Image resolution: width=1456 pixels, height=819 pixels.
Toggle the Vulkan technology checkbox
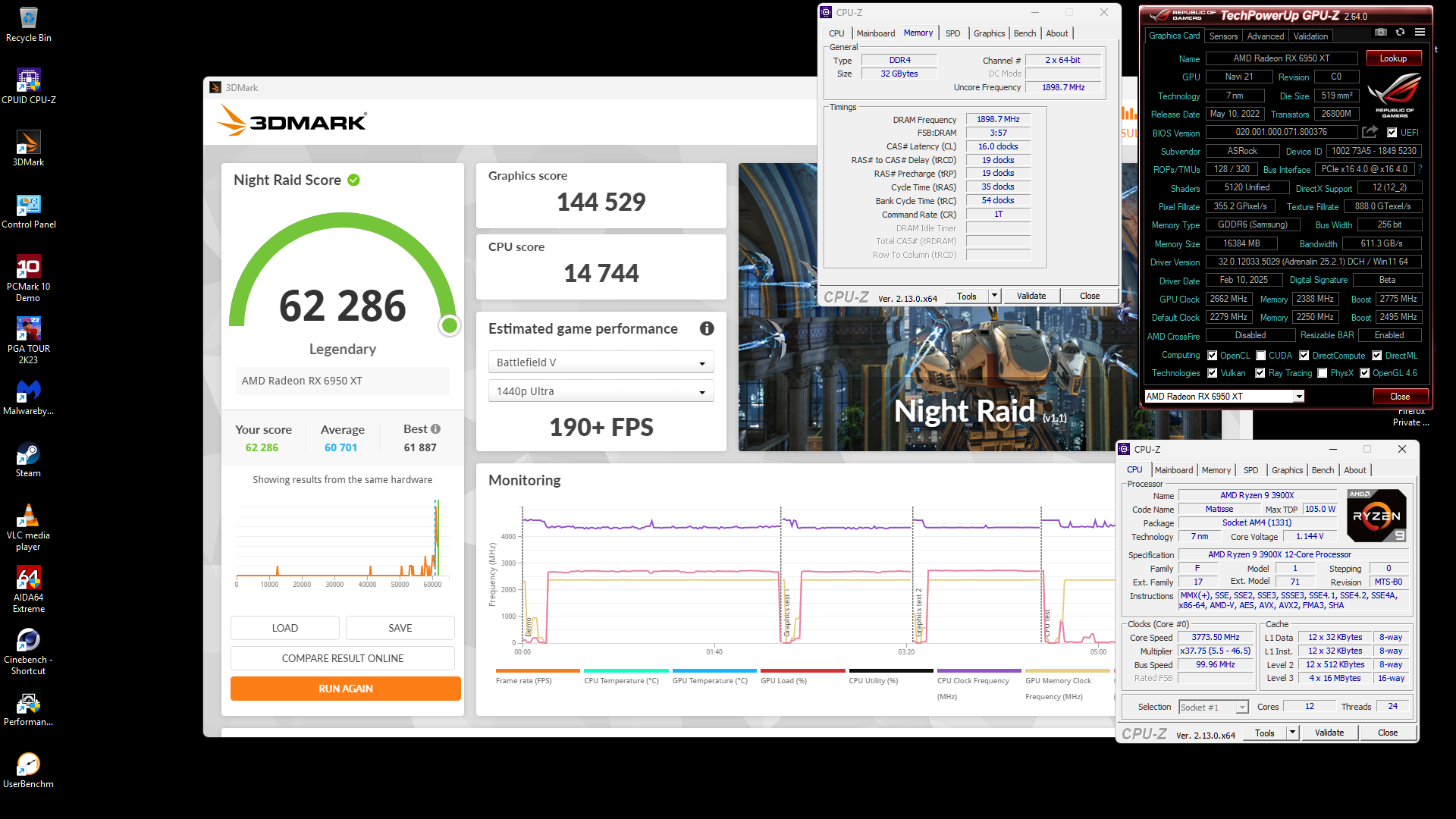coord(1212,373)
